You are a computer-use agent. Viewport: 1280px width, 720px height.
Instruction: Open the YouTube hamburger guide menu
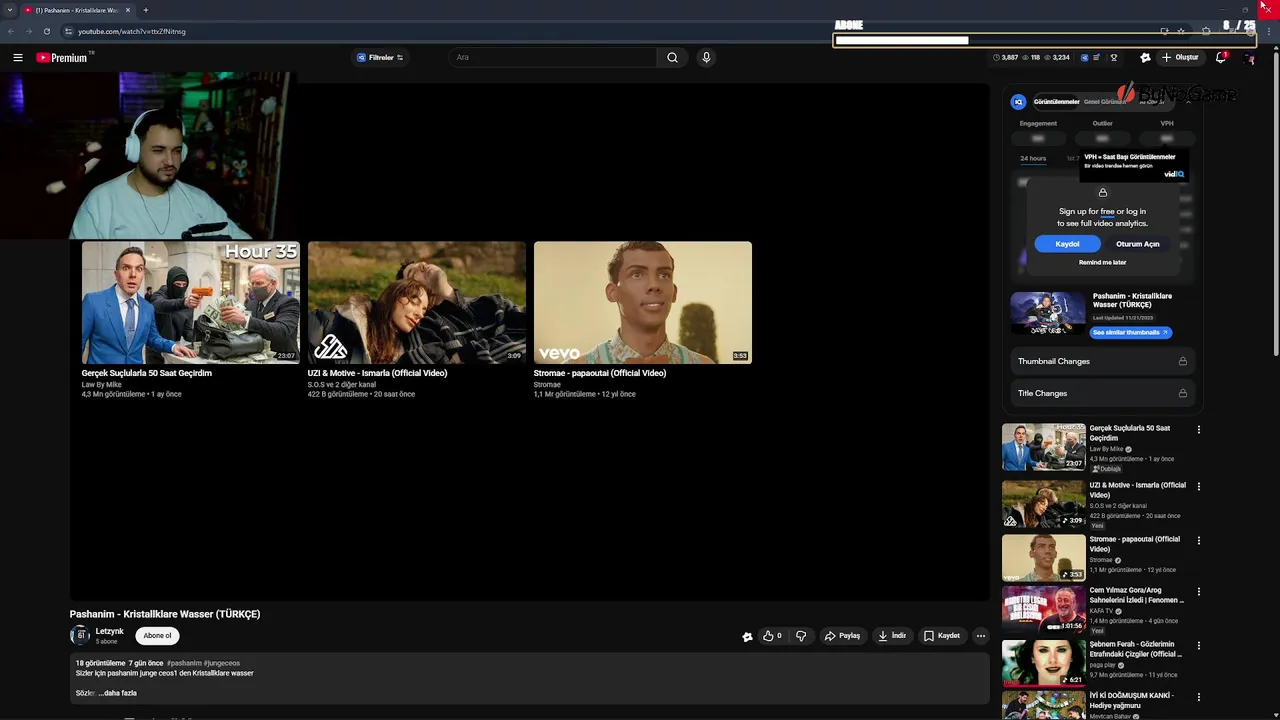(17, 58)
